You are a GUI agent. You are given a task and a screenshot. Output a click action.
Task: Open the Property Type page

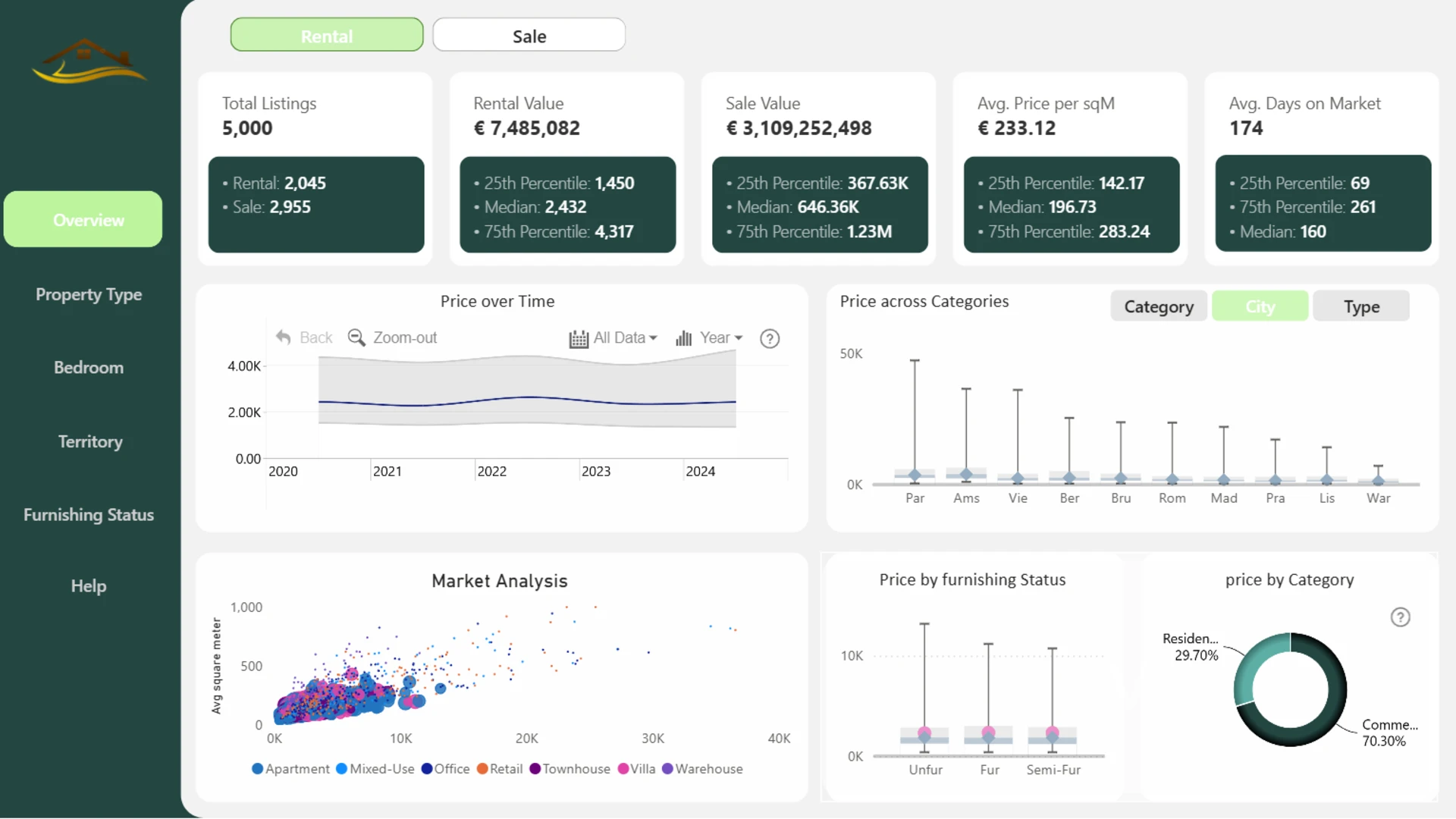[89, 294]
